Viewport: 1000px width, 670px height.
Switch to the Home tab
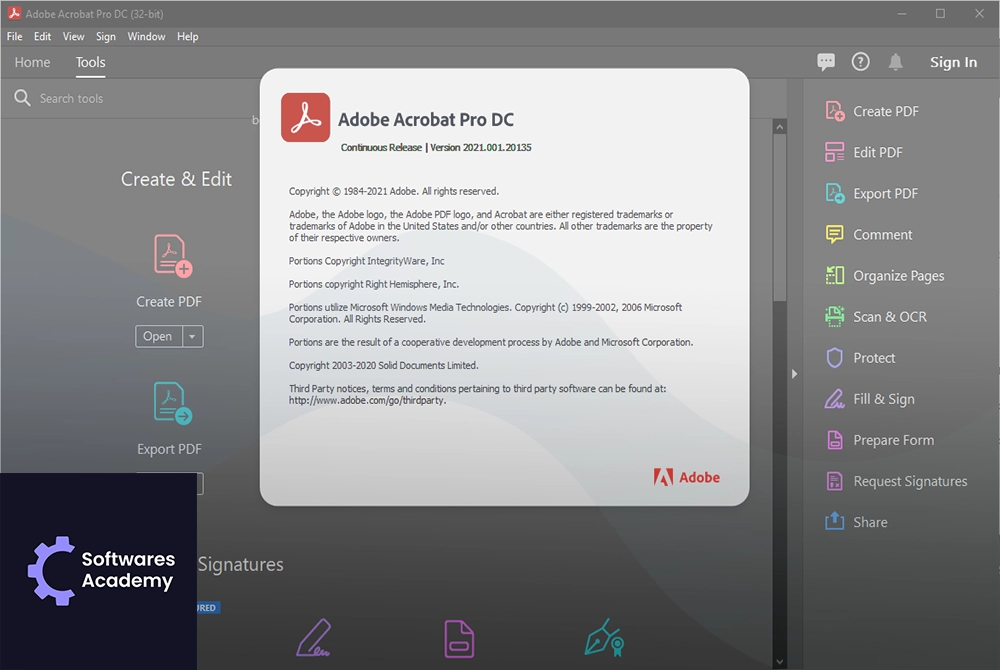[x=33, y=62]
